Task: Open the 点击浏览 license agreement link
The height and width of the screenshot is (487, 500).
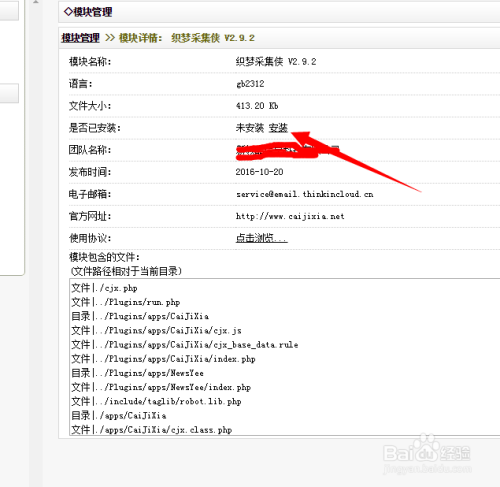Action: (x=261, y=238)
